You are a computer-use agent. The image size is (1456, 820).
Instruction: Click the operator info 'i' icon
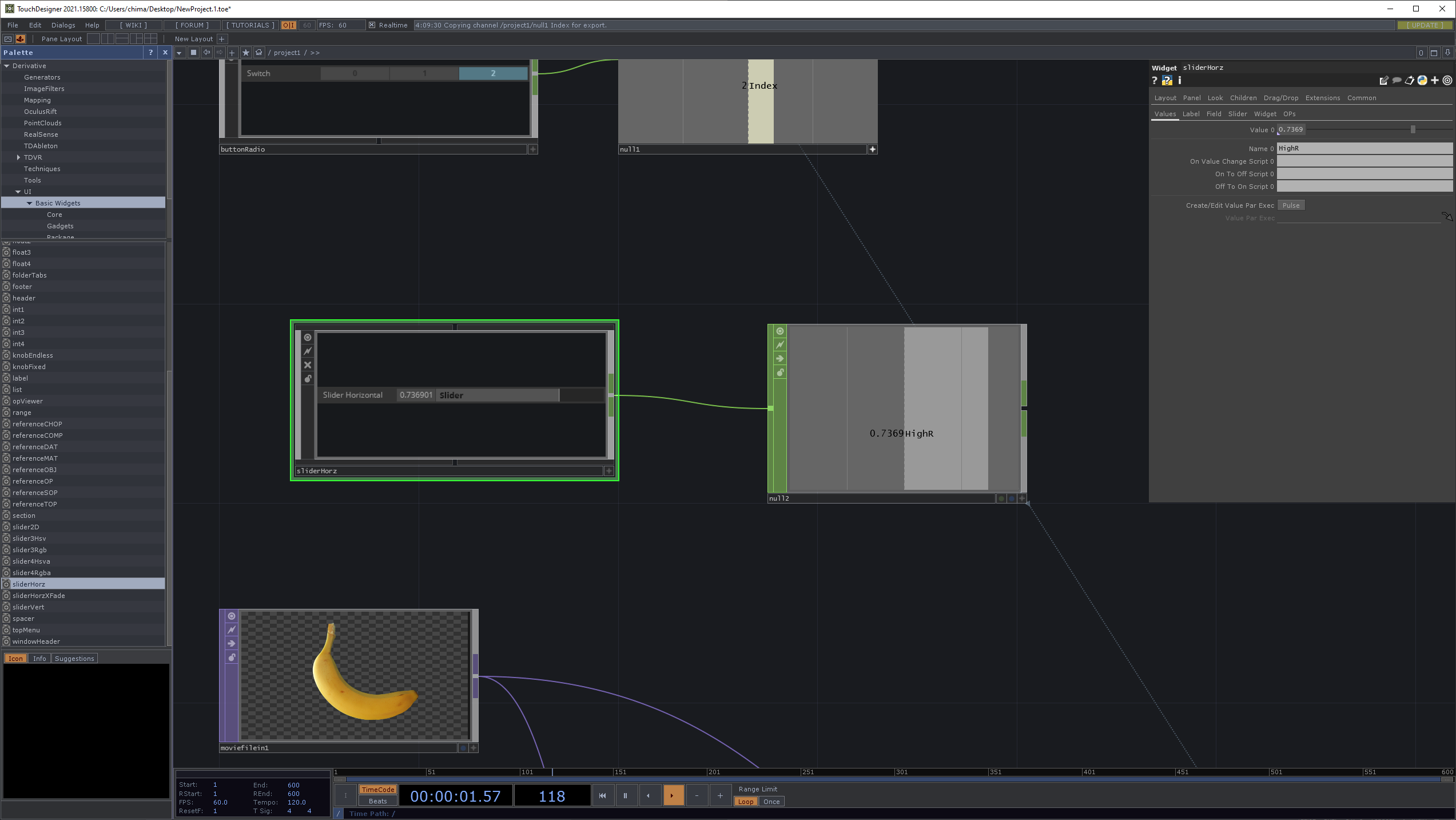pyautogui.click(x=1179, y=81)
